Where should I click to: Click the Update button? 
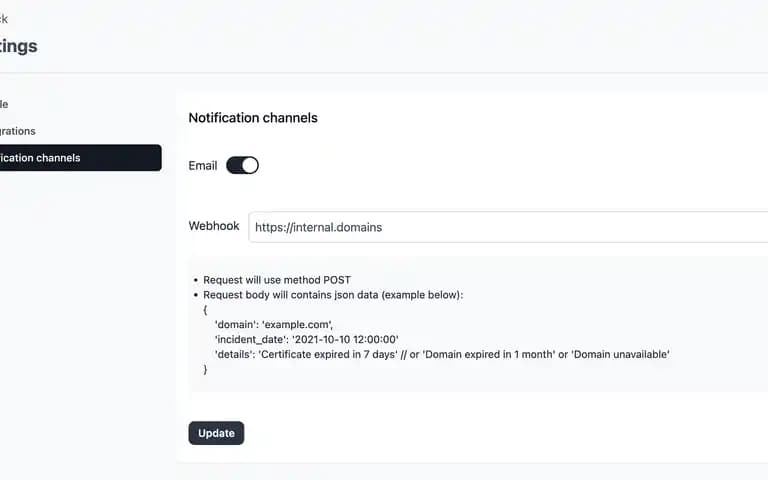click(216, 433)
